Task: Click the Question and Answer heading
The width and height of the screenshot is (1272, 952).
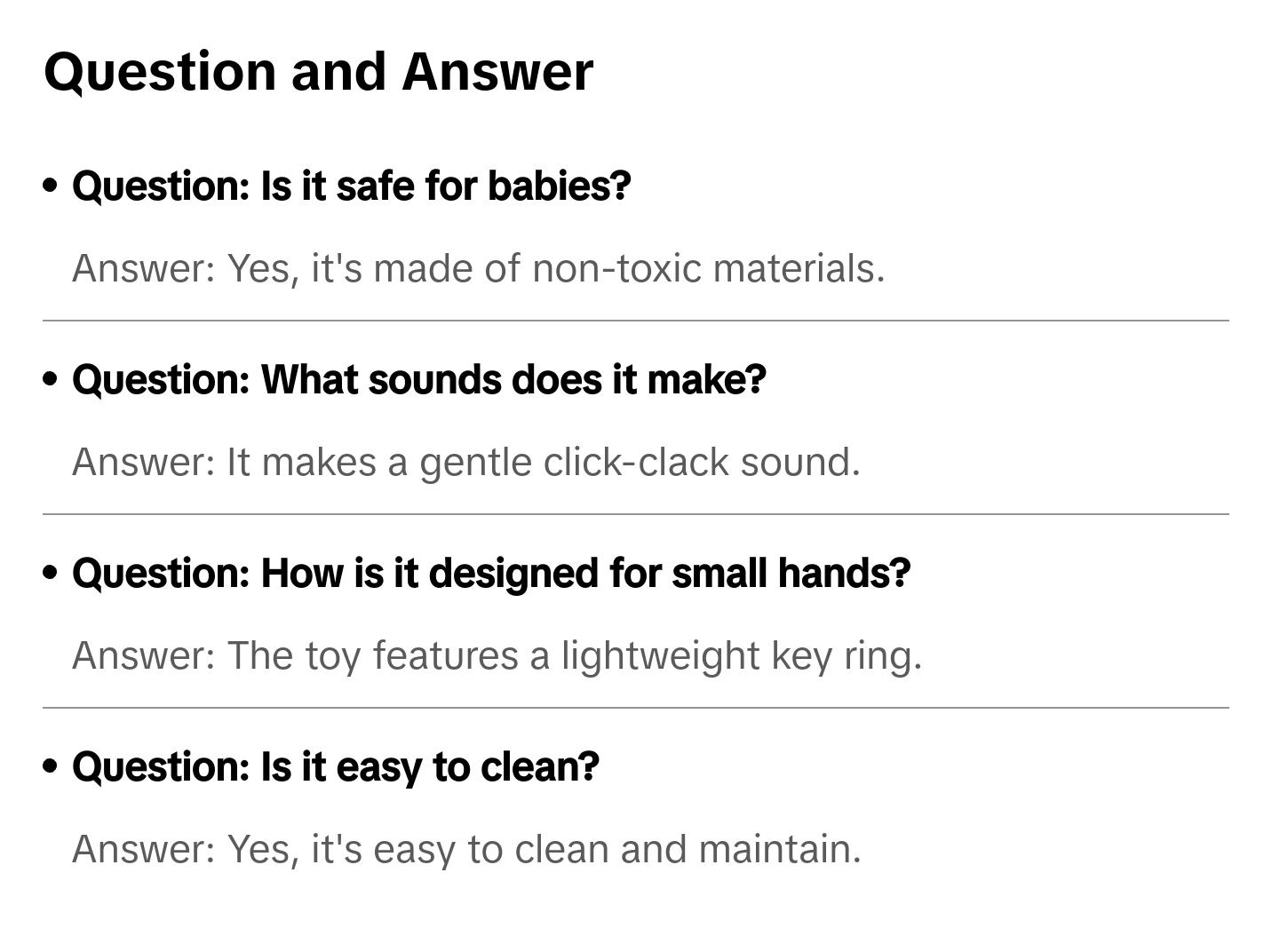Action: click(318, 71)
